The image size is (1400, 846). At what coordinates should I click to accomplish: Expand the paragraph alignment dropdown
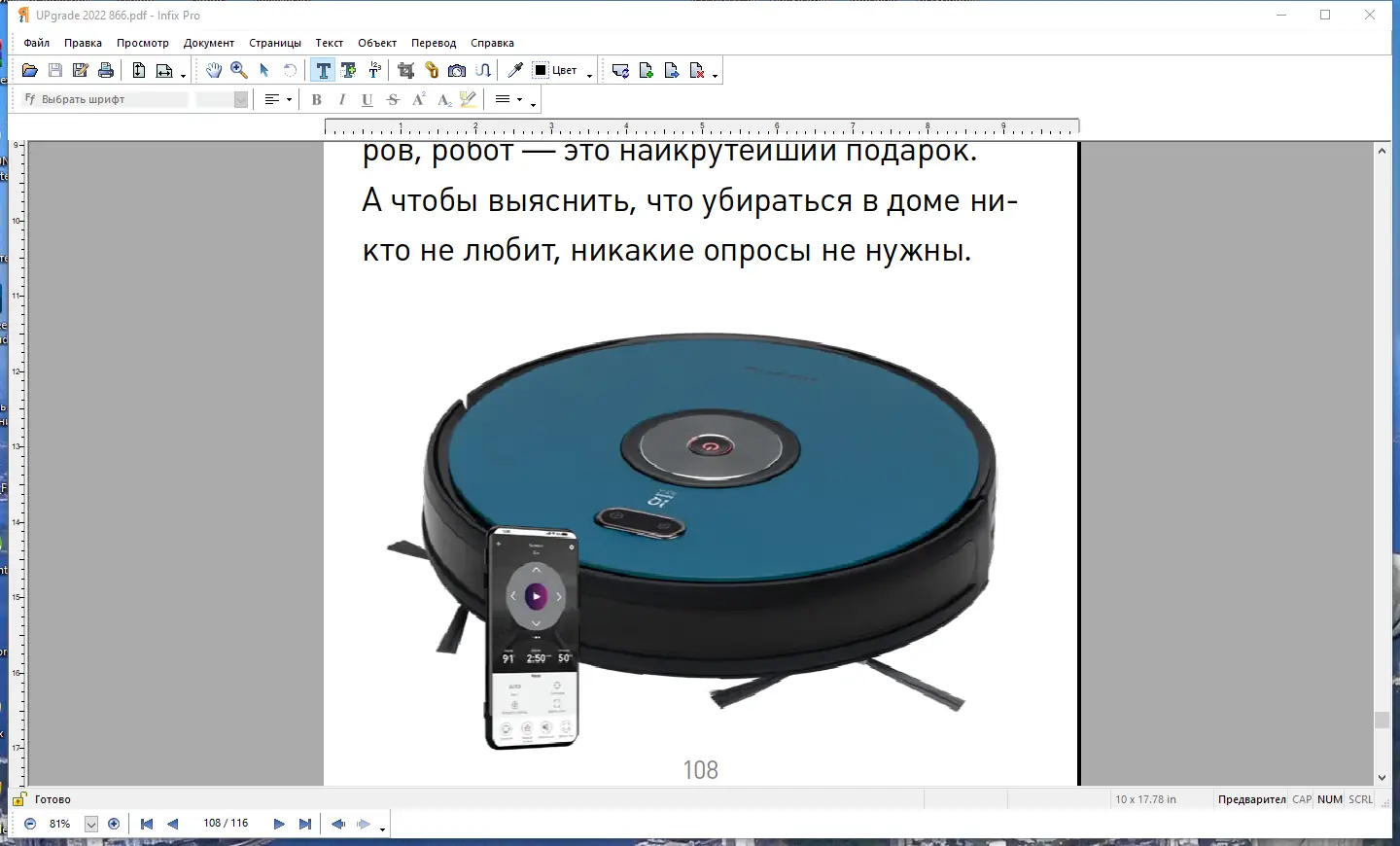tap(288, 99)
